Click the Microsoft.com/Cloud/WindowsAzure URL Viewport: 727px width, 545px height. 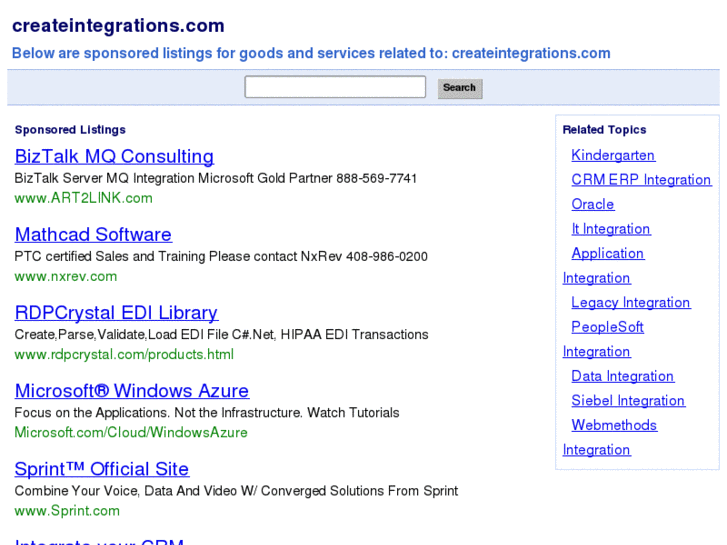(x=131, y=432)
